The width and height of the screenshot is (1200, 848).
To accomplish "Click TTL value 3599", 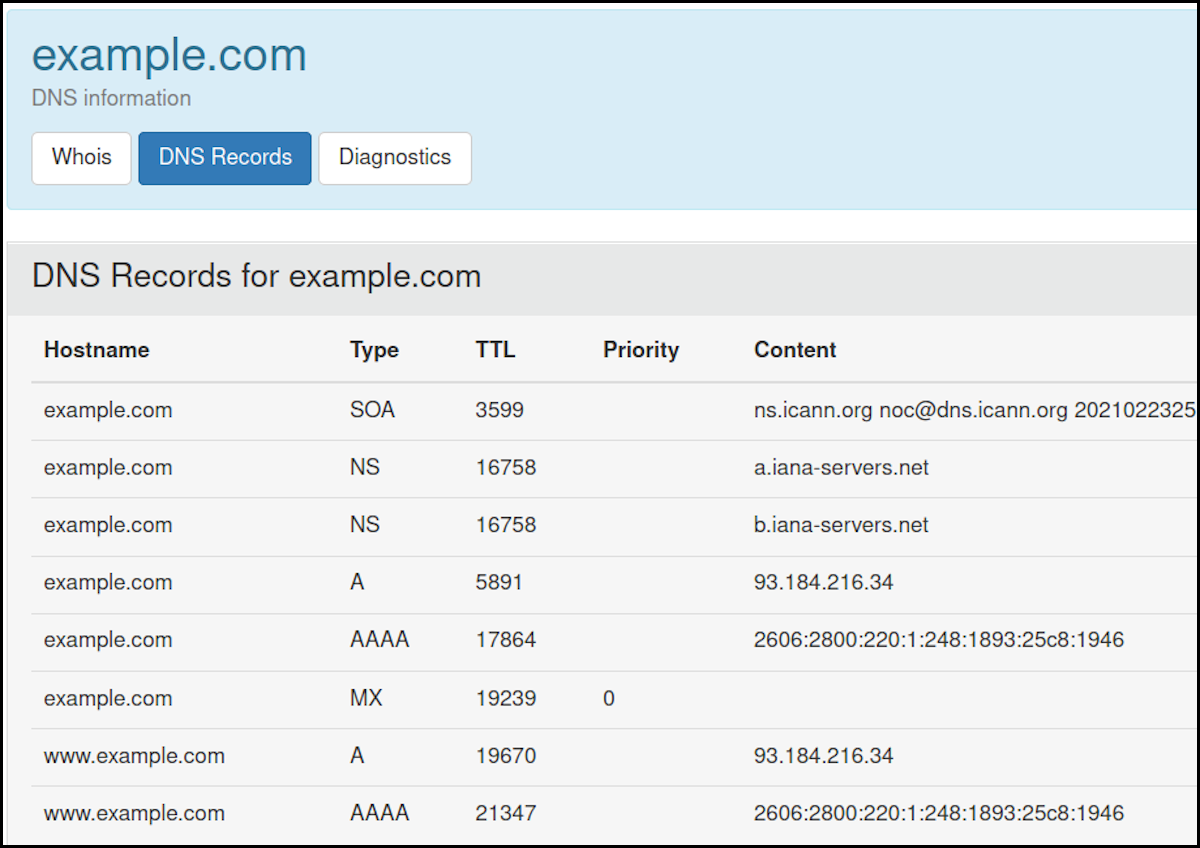I will (500, 410).
